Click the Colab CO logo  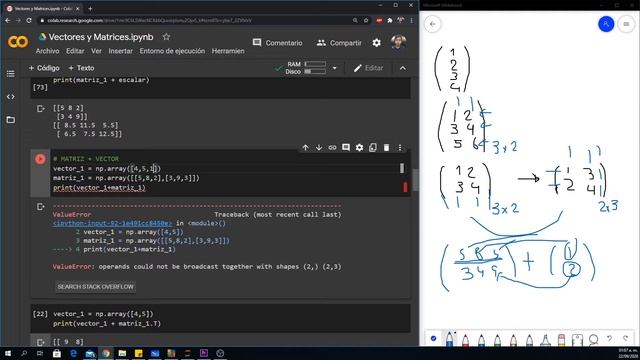click(18, 42)
